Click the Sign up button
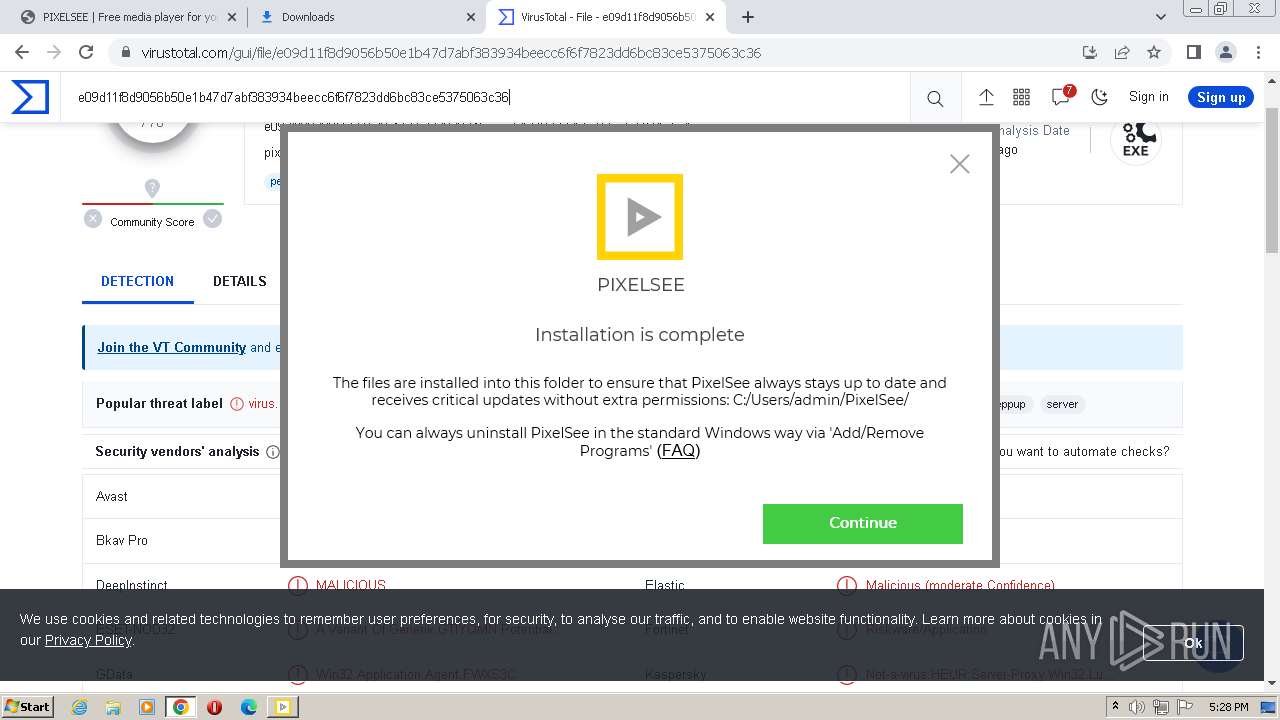This screenshot has height=720, width=1280. (x=1221, y=97)
